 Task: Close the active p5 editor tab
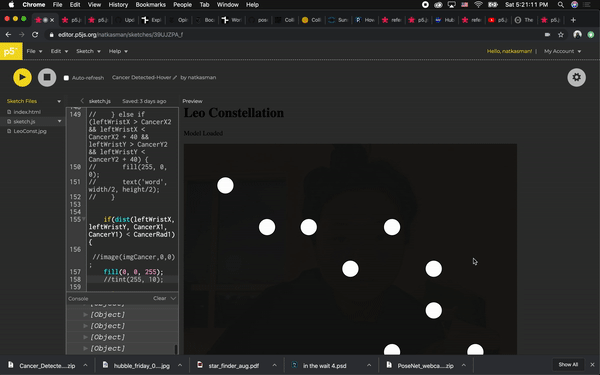pos(52,20)
